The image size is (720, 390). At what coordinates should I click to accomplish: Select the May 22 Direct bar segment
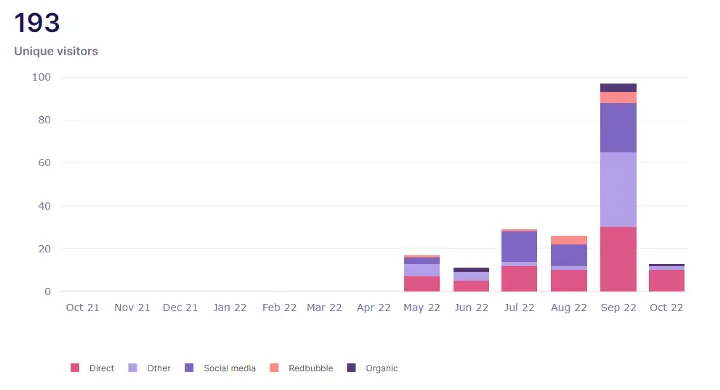pos(422,284)
